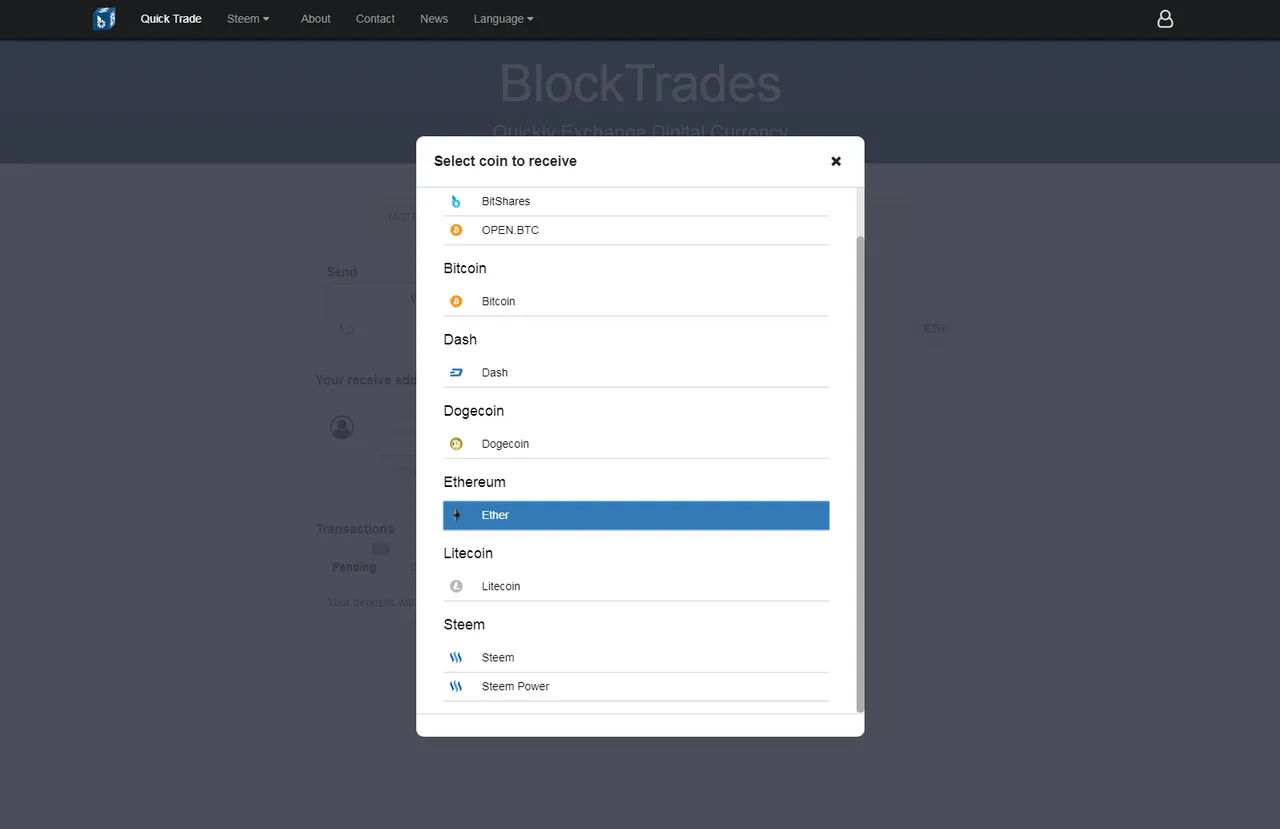Select the highlighted Ether row
This screenshot has height=829, width=1280.
[x=636, y=515]
